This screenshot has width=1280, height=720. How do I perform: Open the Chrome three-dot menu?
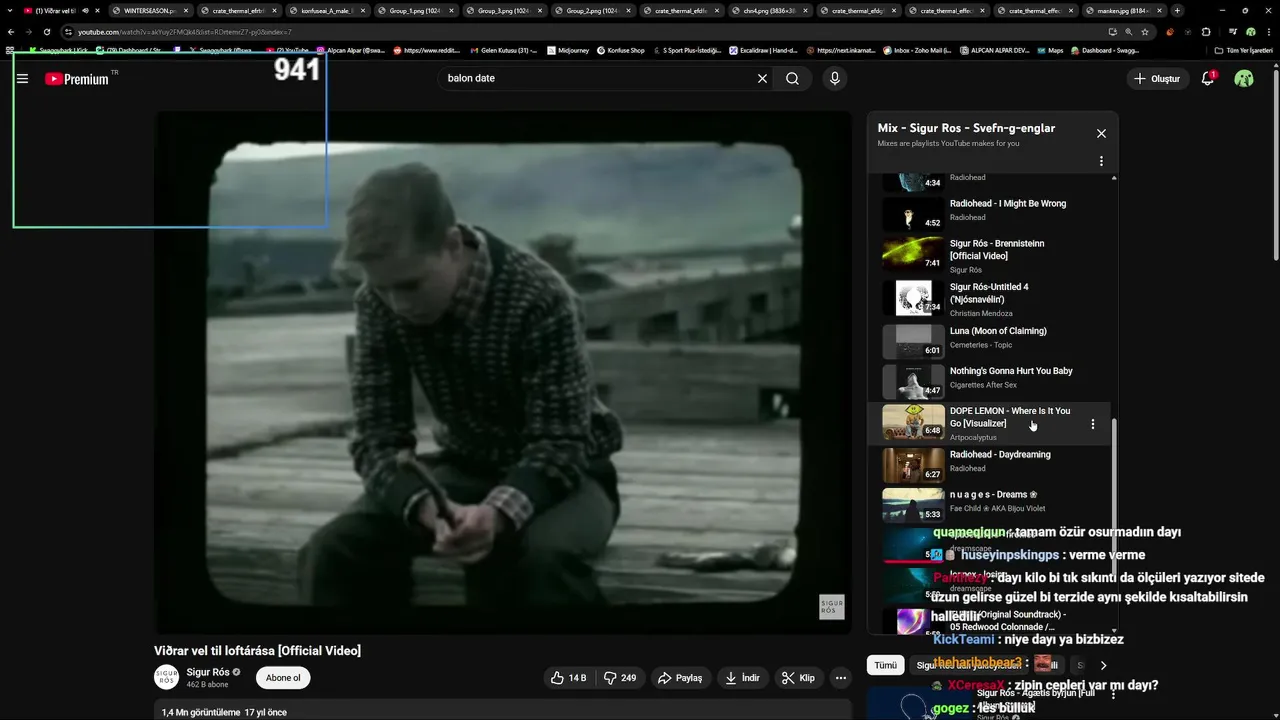[1268, 32]
